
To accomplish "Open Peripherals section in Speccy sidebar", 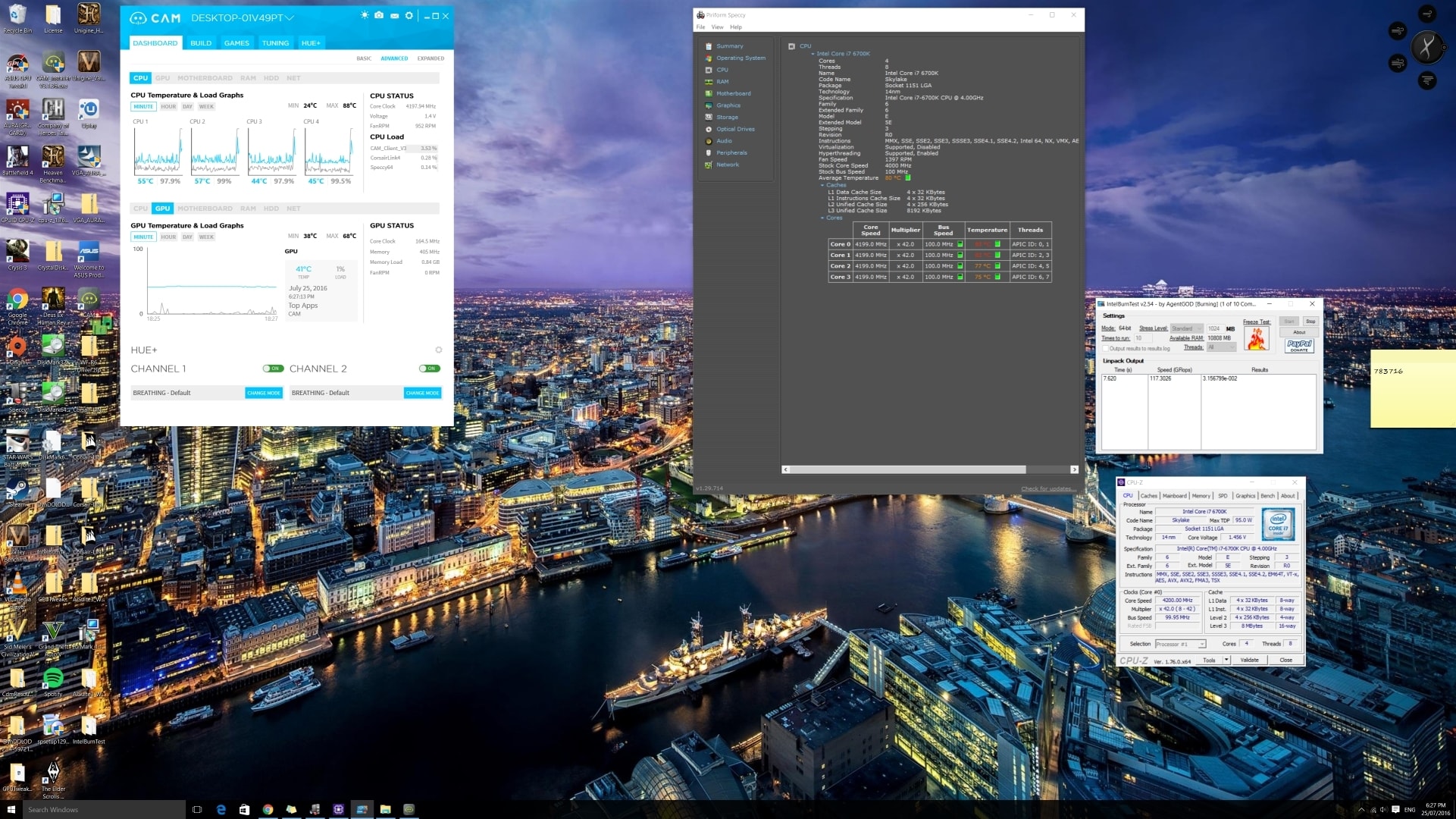I will [726, 152].
